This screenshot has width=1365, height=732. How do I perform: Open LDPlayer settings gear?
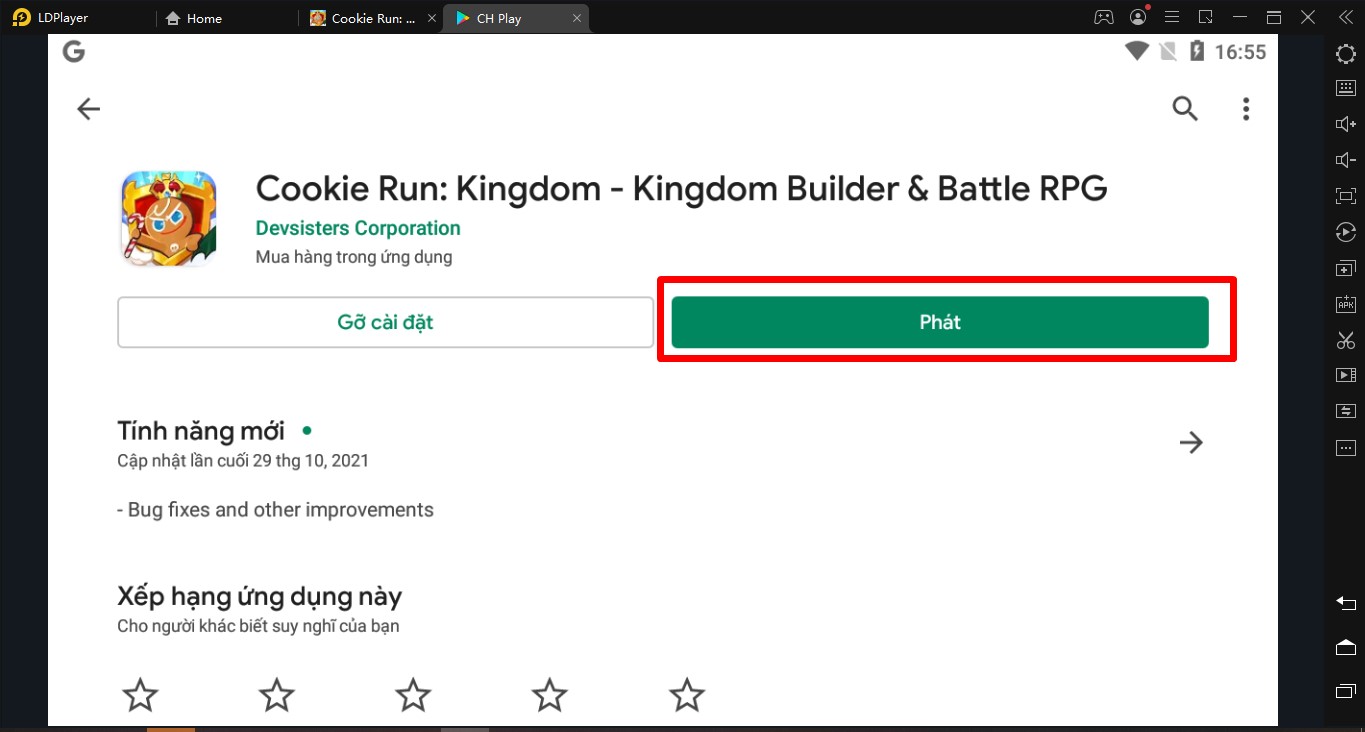coord(1346,54)
